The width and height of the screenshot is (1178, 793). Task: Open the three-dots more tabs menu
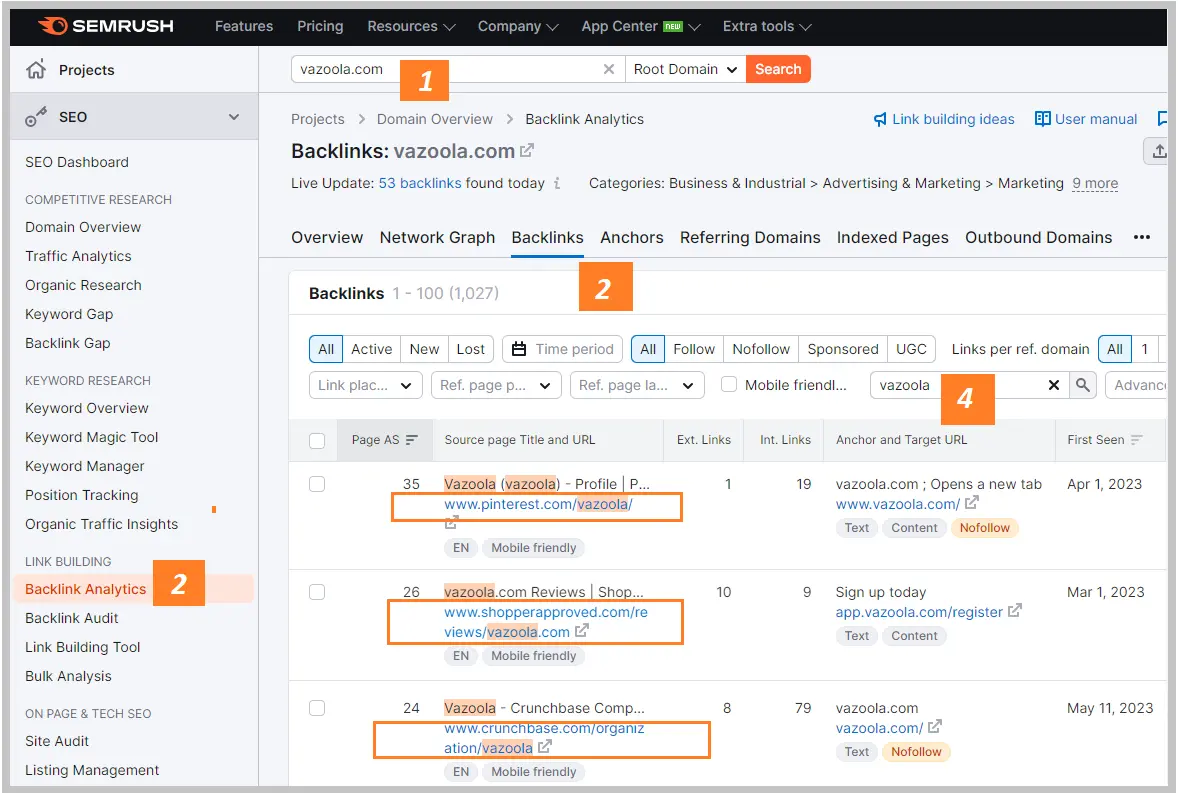click(x=1142, y=237)
